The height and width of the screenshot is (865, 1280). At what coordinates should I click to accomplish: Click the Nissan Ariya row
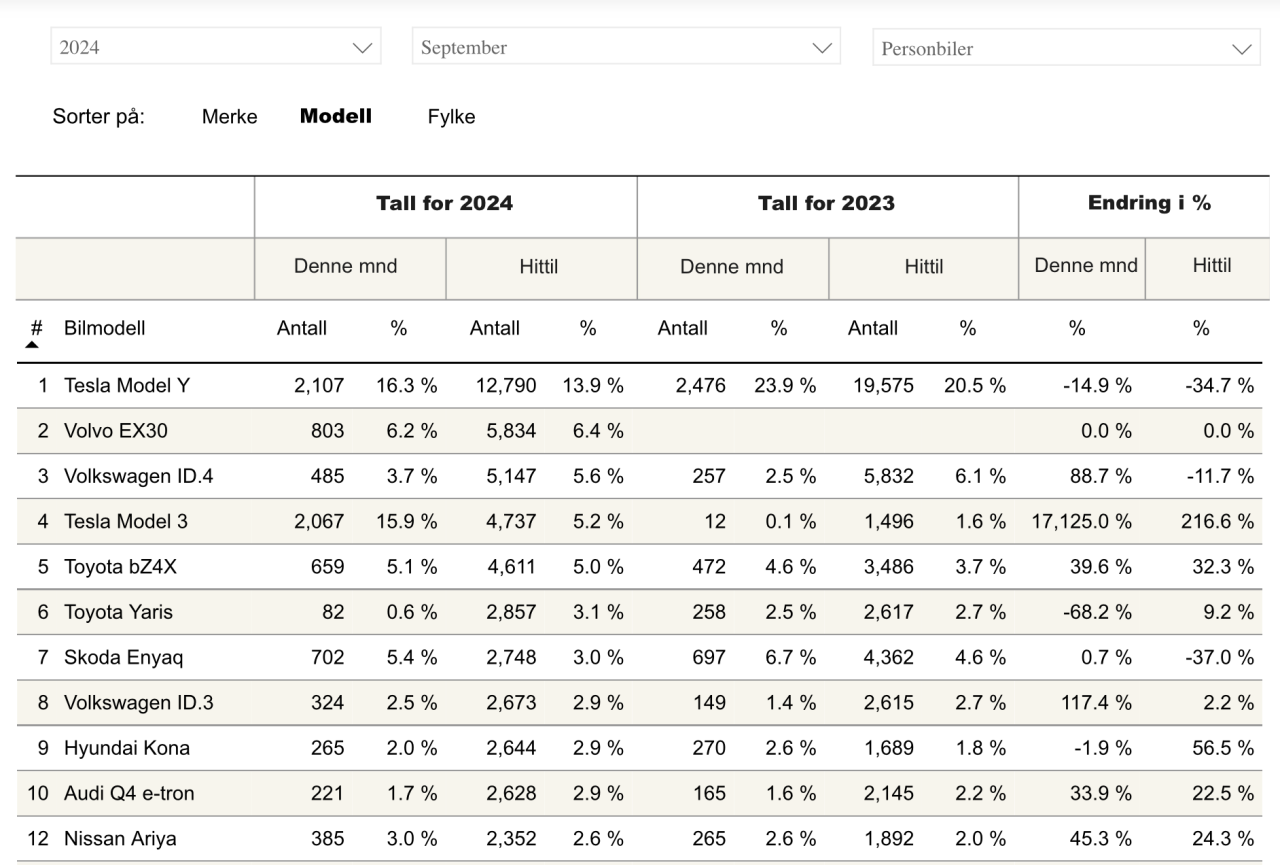click(120, 839)
